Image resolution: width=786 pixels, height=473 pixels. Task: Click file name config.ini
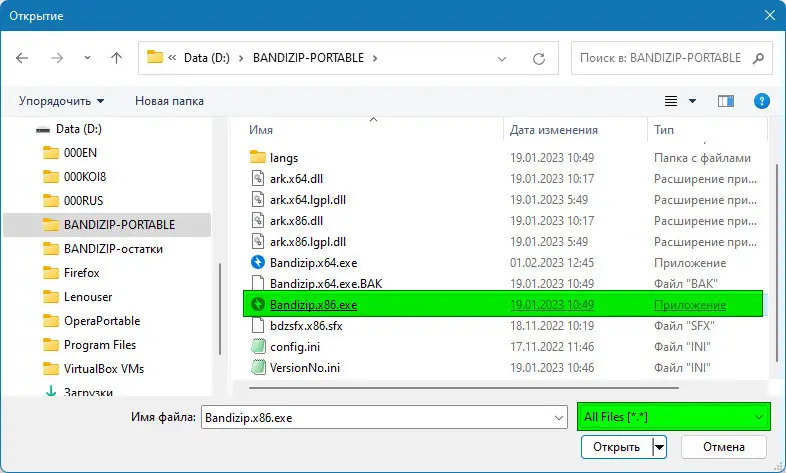pos(295,347)
